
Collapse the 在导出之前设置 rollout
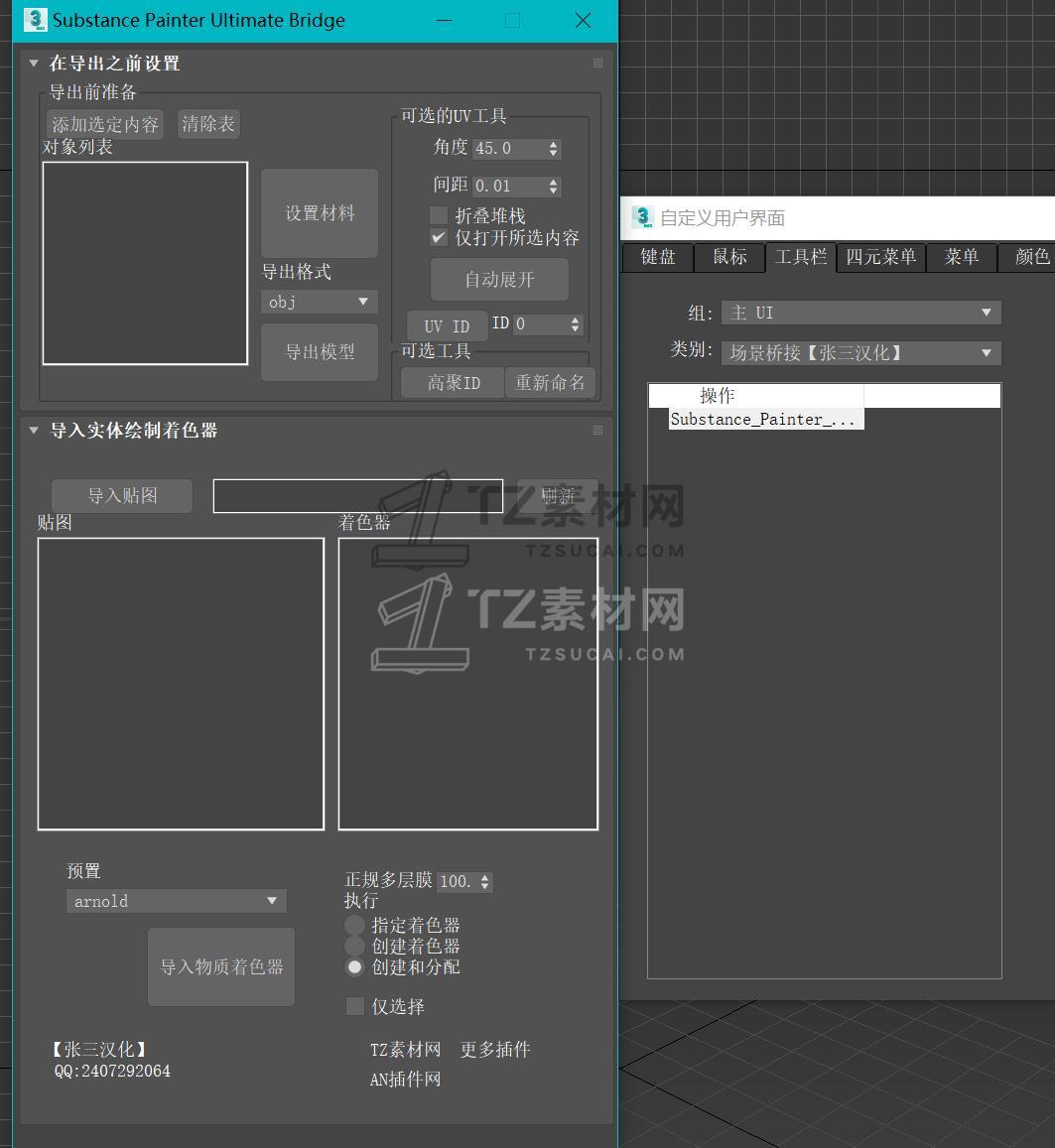(x=34, y=64)
